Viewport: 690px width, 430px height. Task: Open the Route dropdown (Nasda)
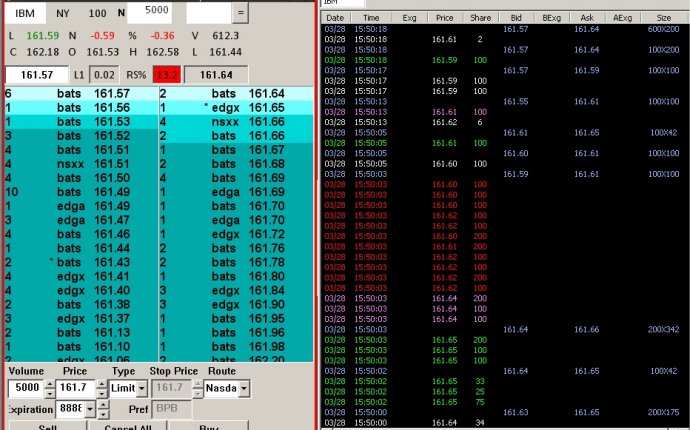243,388
